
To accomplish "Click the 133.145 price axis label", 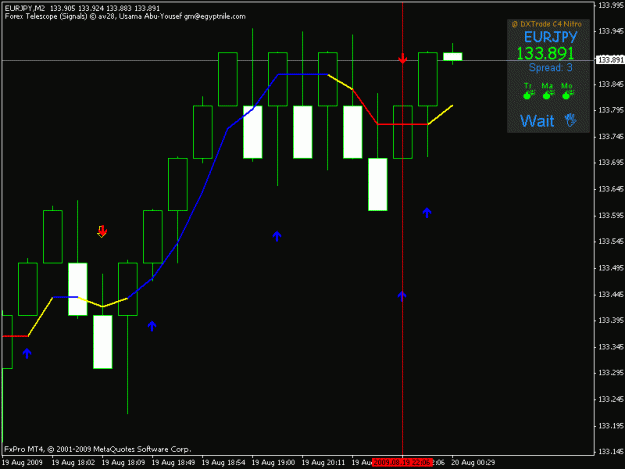I will [611, 452].
